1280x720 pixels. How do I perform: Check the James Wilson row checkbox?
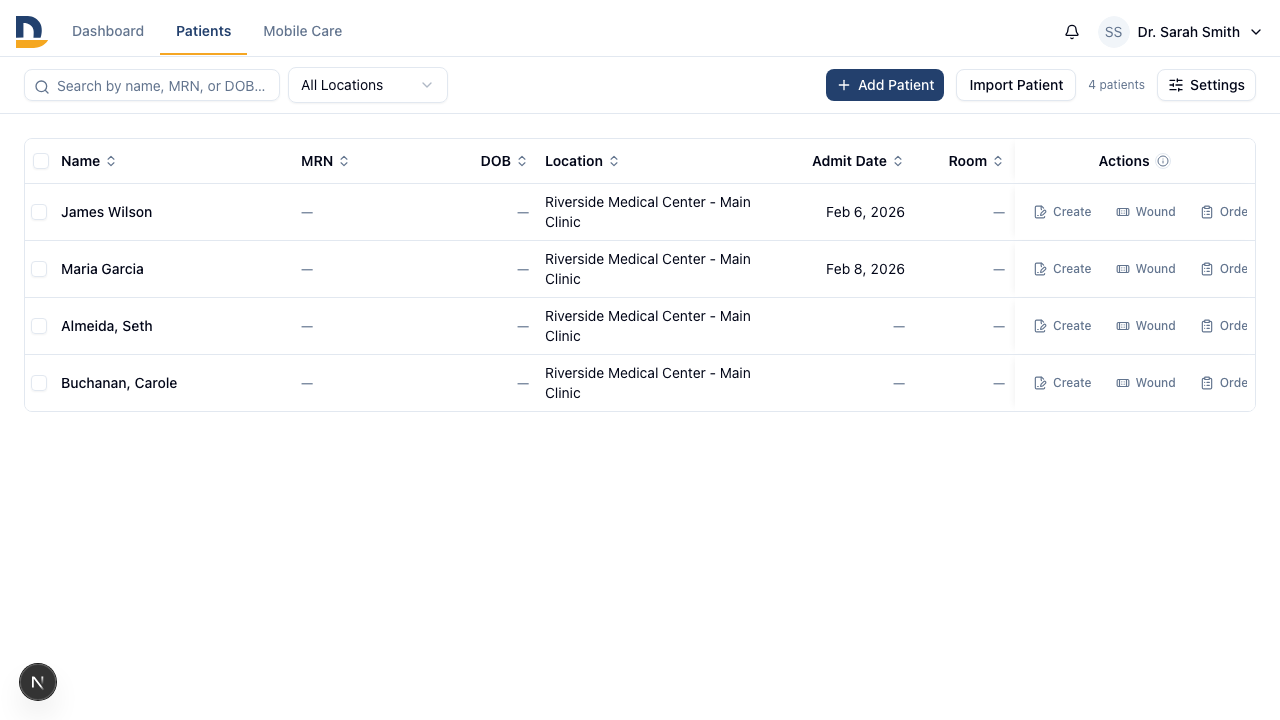[39, 212]
